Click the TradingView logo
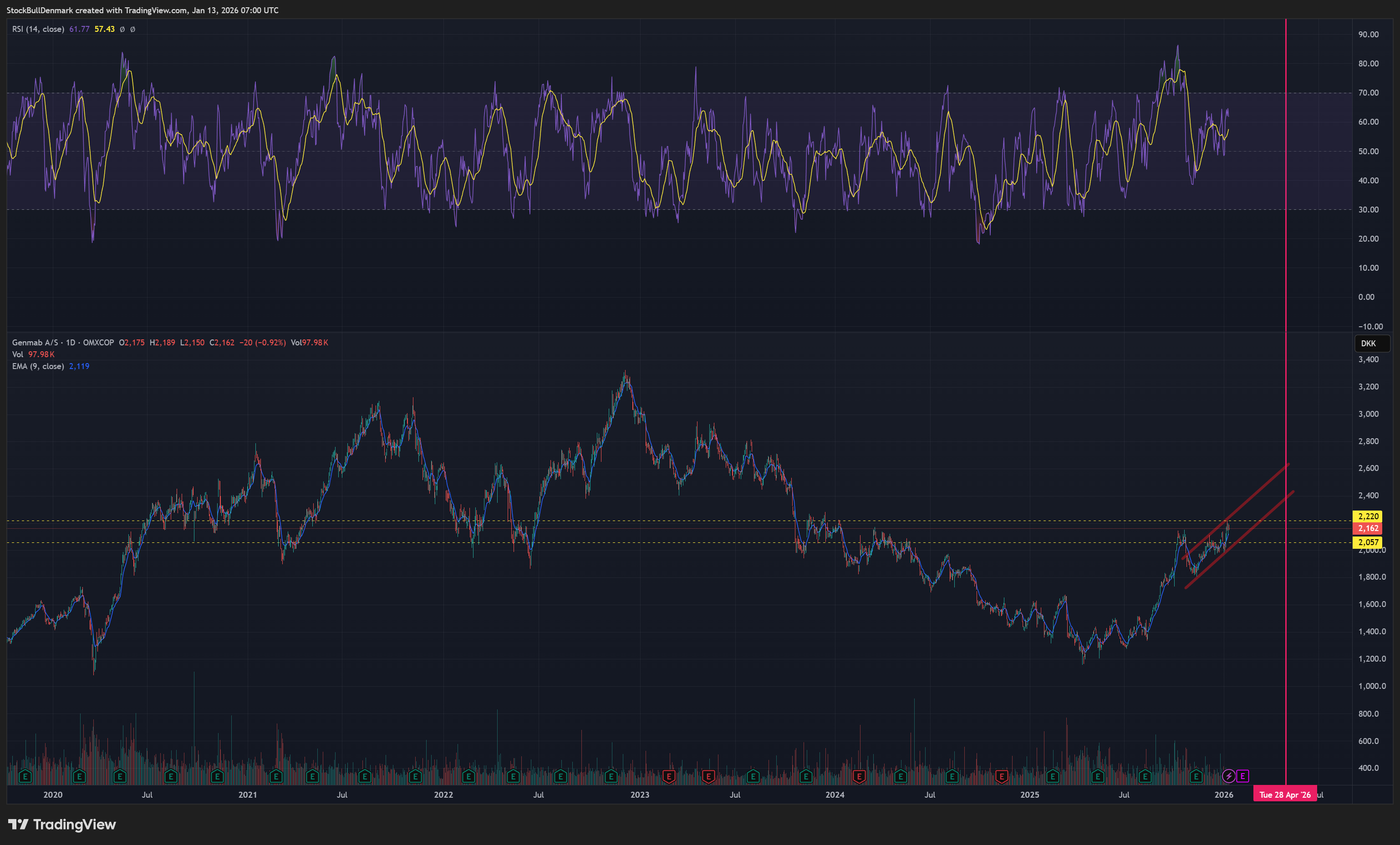 [62, 824]
